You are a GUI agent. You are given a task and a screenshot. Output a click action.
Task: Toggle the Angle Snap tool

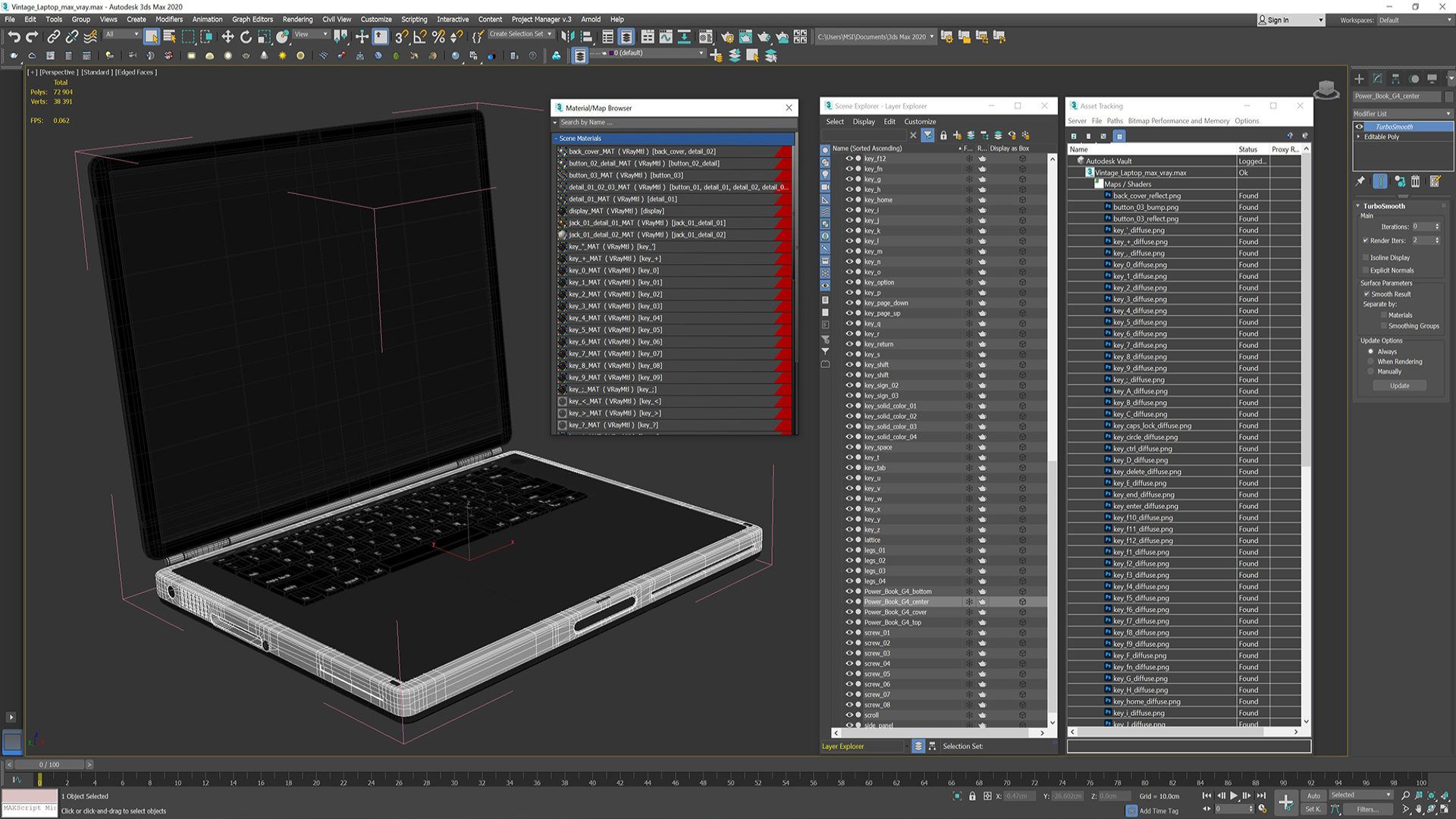click(x=420, y=36)
